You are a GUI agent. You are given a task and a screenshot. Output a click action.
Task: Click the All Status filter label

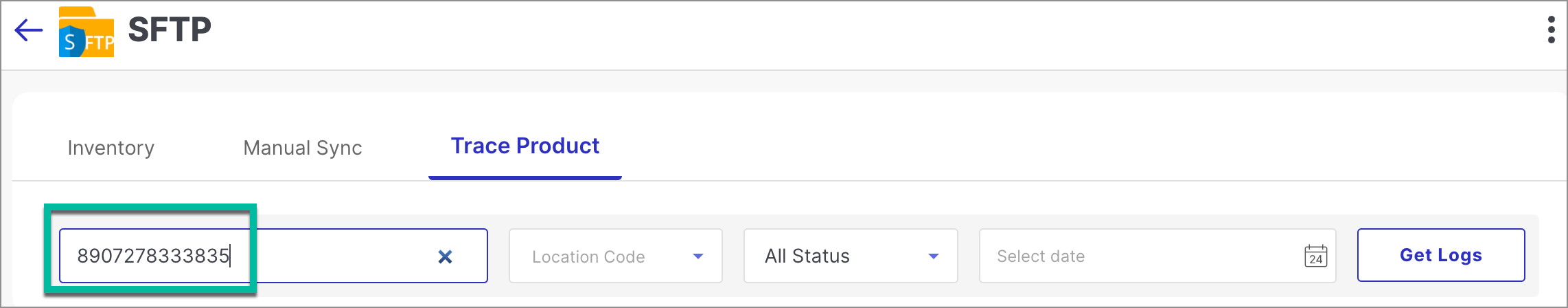point(807,256)
